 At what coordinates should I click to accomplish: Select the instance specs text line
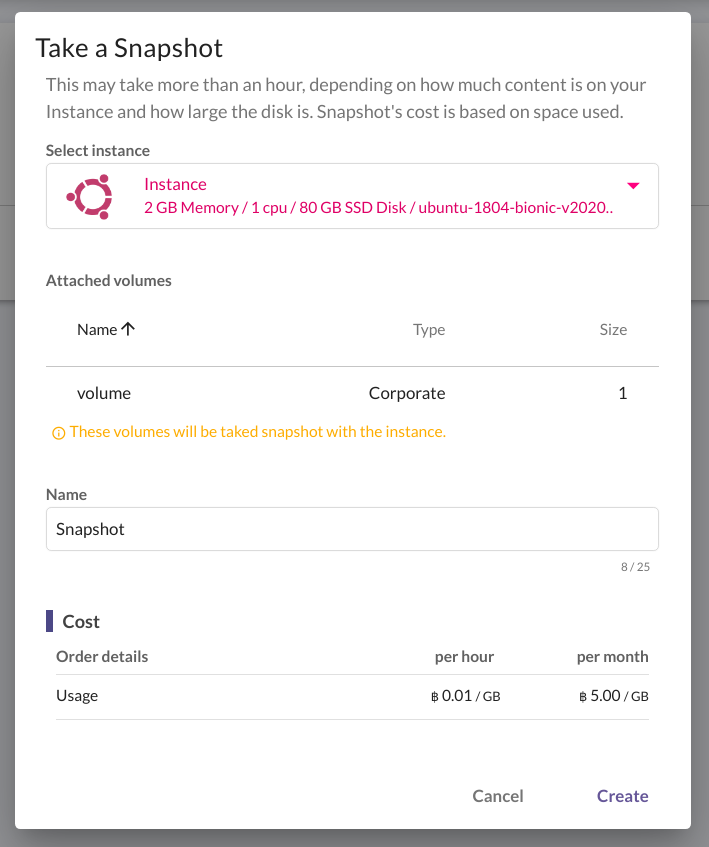379,208
